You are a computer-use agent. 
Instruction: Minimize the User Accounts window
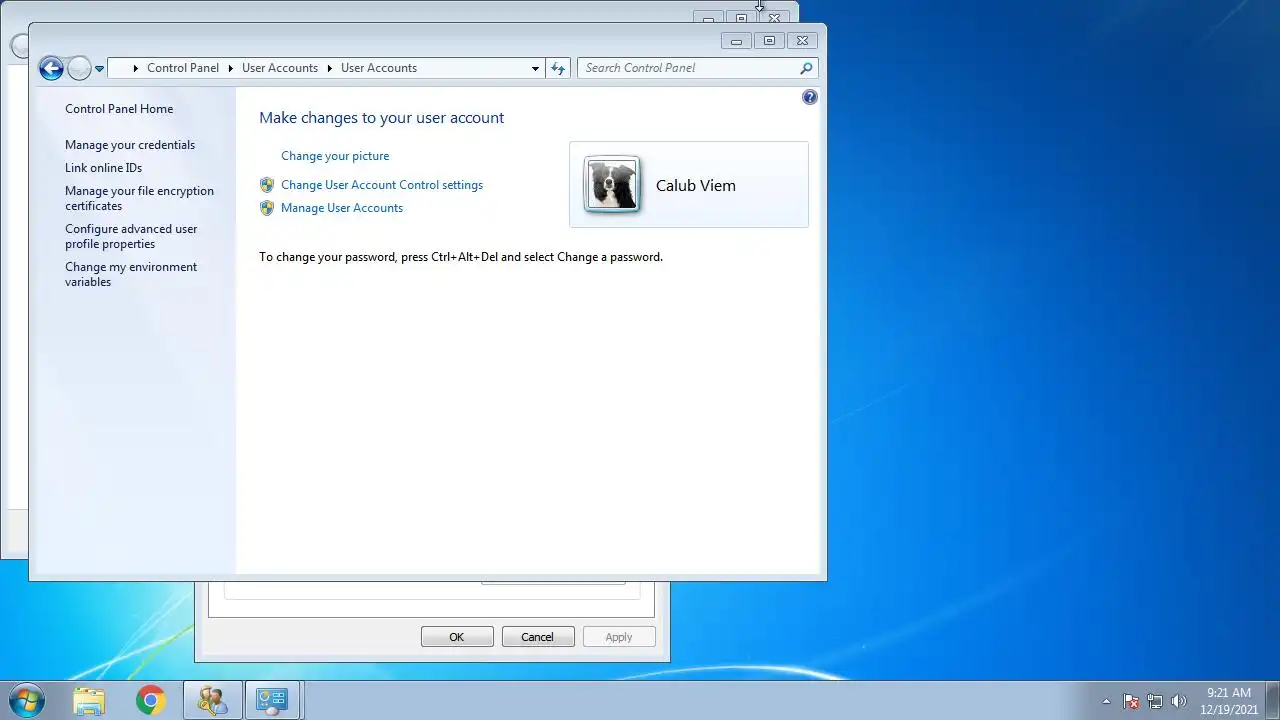click(736, 41)
